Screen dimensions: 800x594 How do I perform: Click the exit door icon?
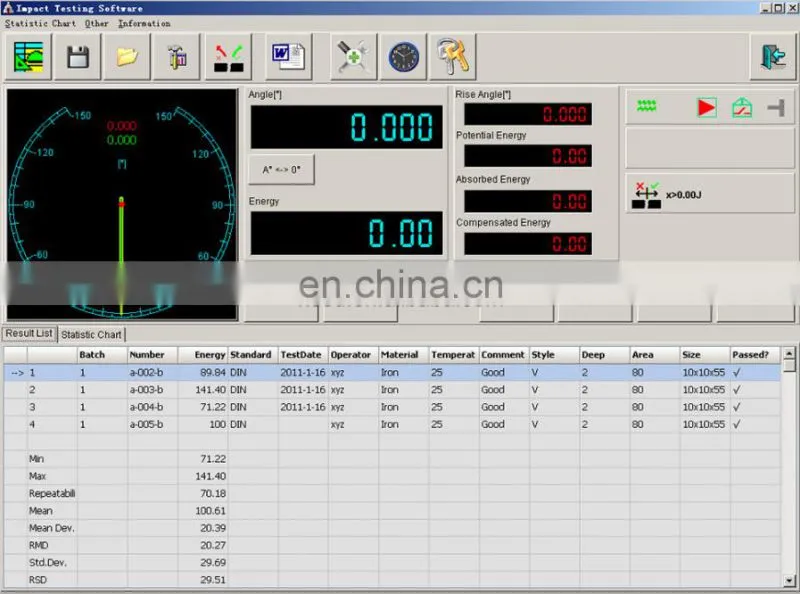click(x=773, y=57)
